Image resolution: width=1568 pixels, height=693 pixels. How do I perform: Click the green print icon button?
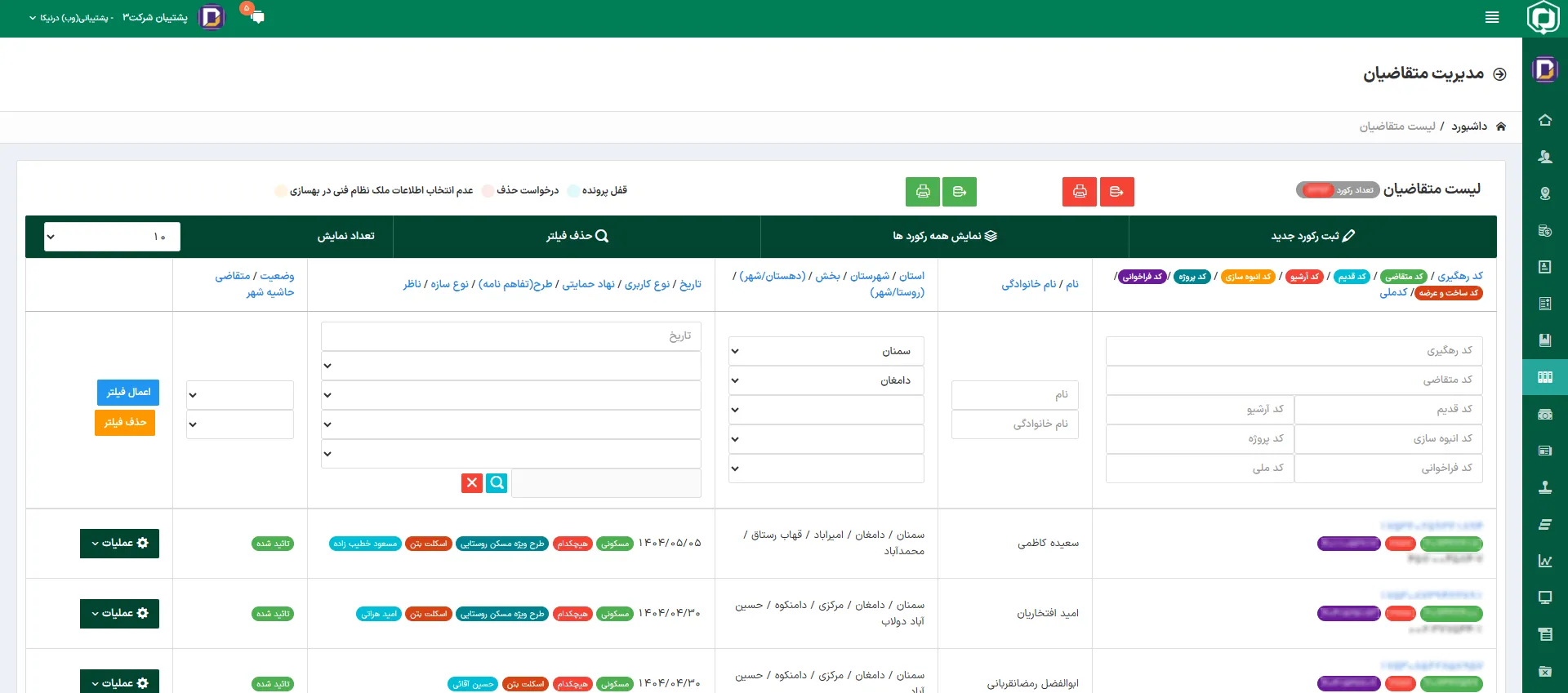coord(923,192)
